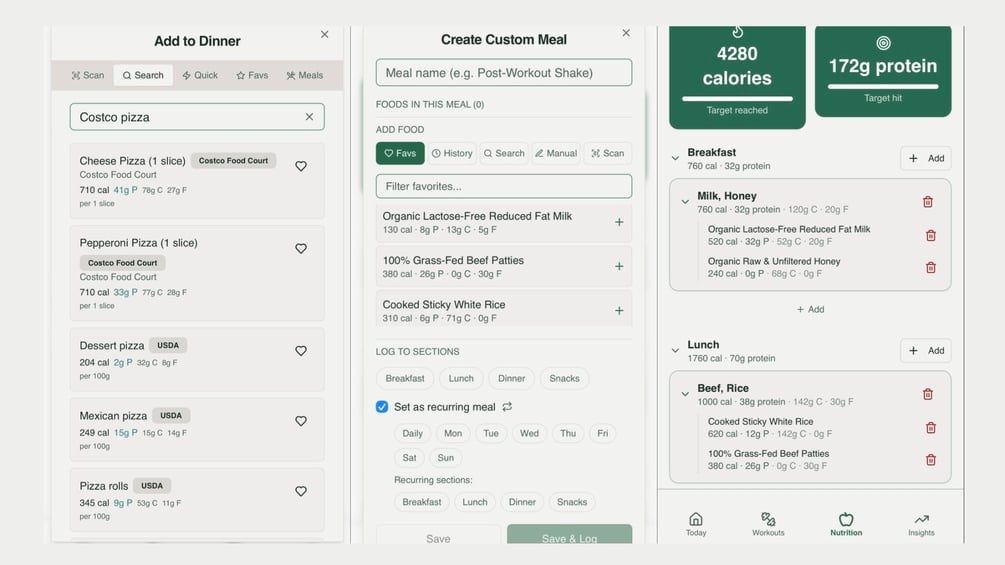Open the Today home tab
This screenshot has width=1005, height=565.
696,523
